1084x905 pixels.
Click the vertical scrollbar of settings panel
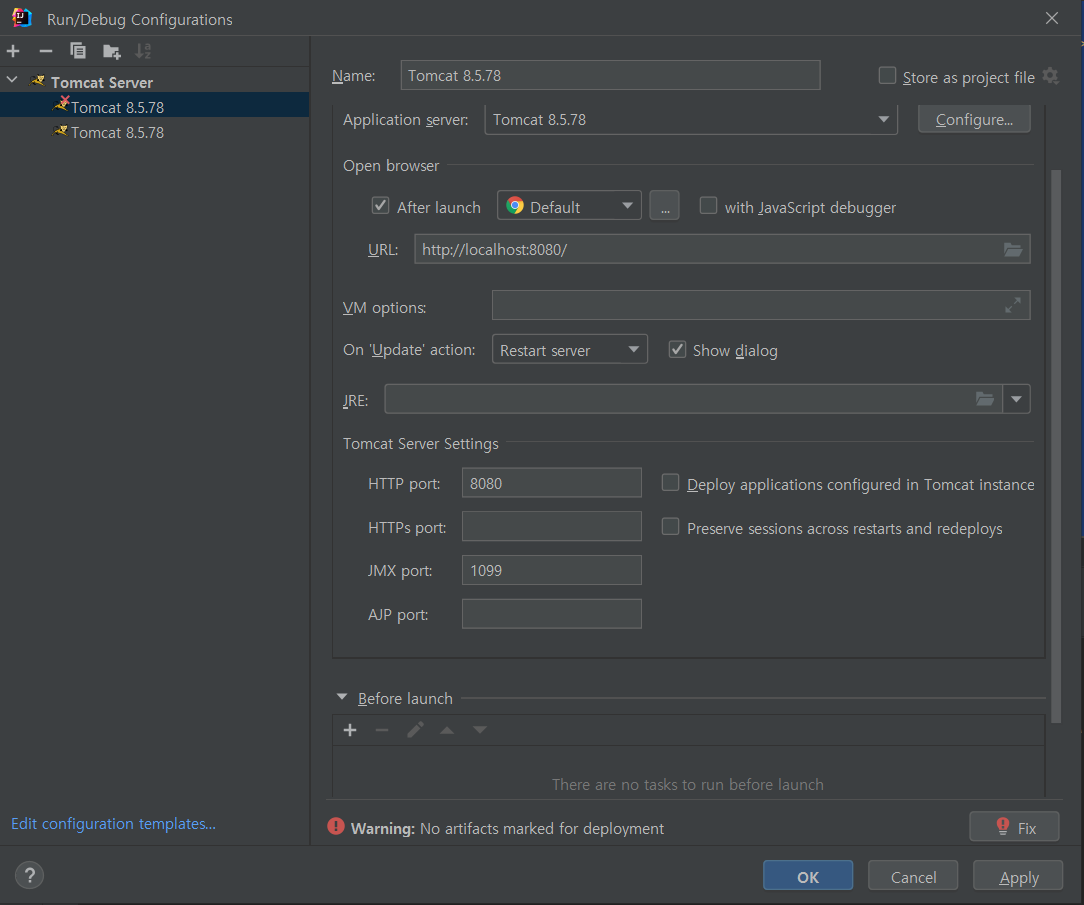1056,446
